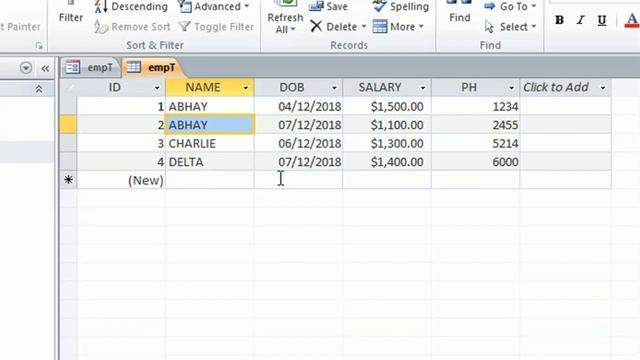Click the salary $1,300.00 cell
The width and height of the screenshot is (640, 360).
point(387,143)
